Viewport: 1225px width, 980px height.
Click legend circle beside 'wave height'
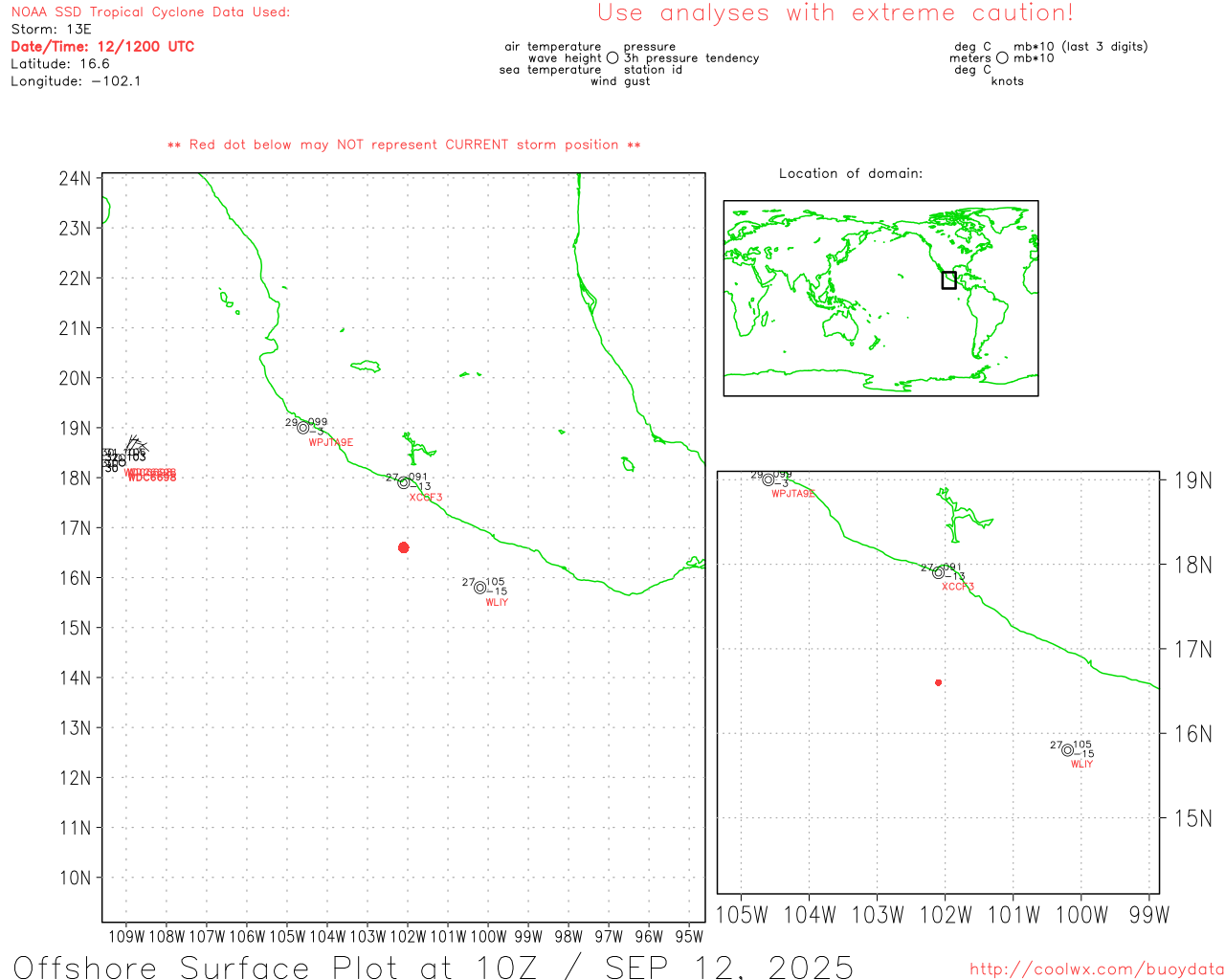pyautogui.click(x=612, y=57)
